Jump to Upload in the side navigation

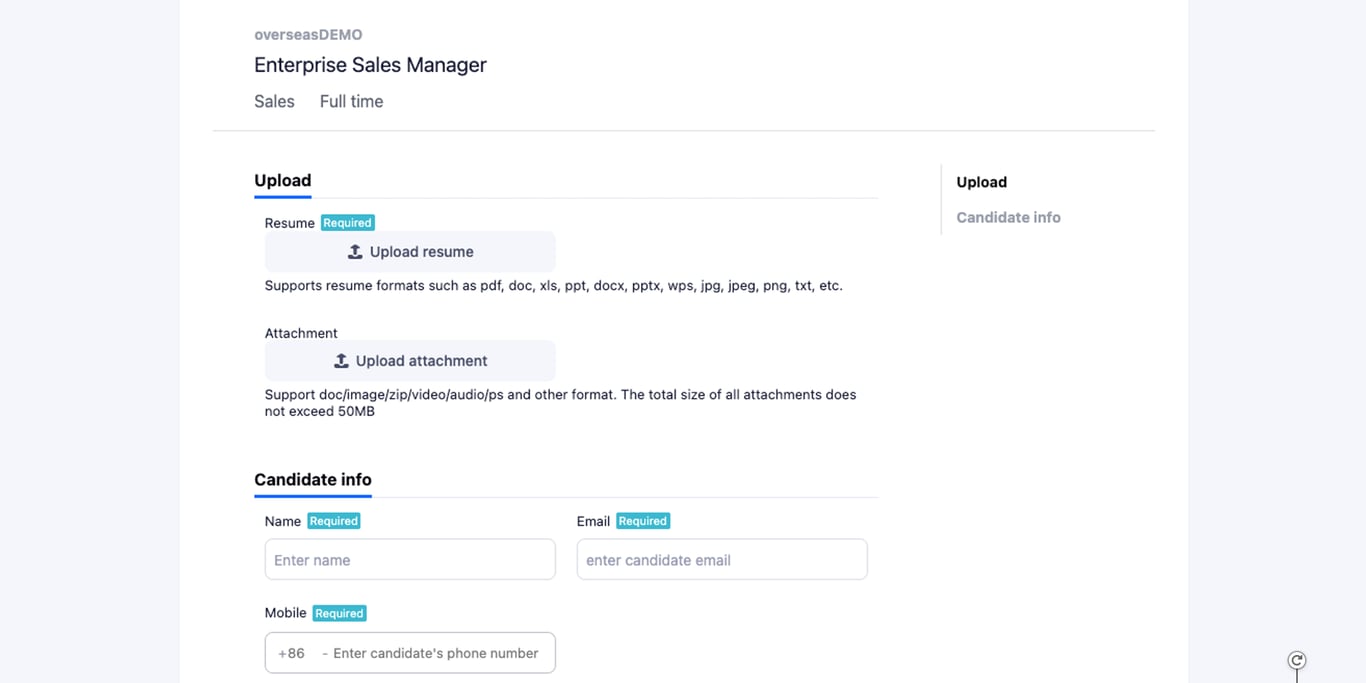tap(981, 182)
